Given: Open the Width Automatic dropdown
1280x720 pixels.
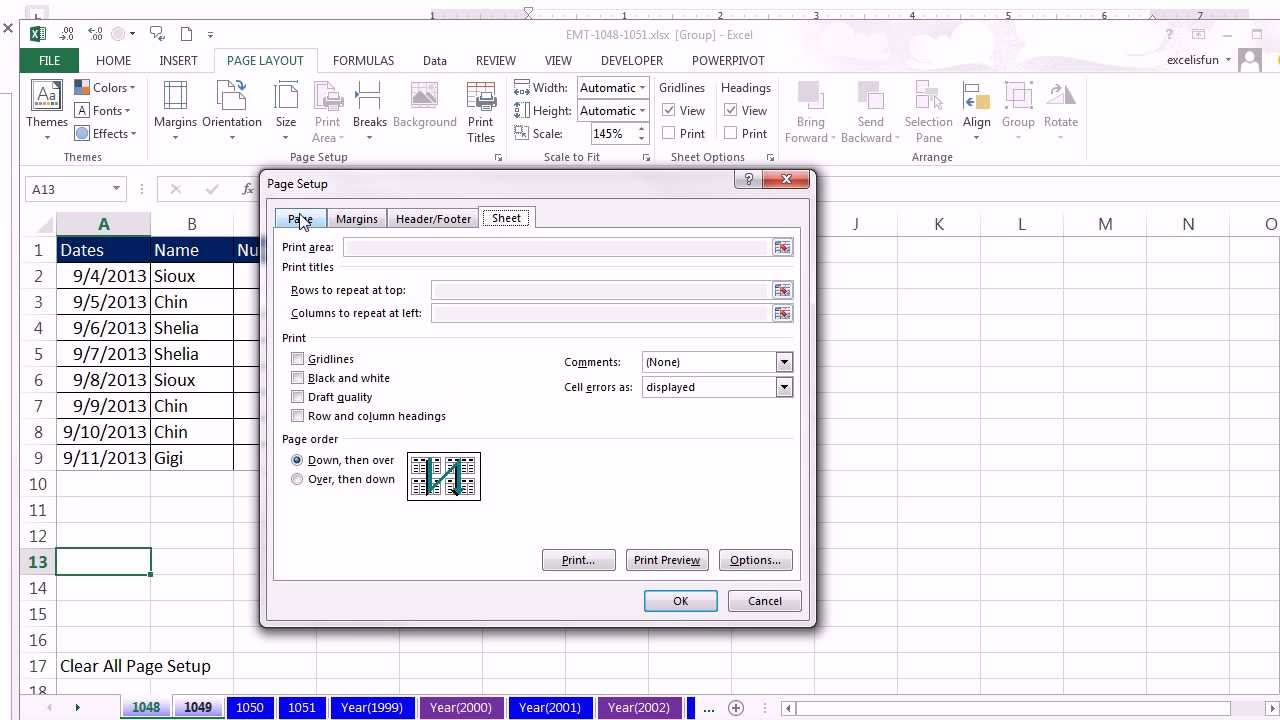Looking at the screenshot, I should pos(641,87).
